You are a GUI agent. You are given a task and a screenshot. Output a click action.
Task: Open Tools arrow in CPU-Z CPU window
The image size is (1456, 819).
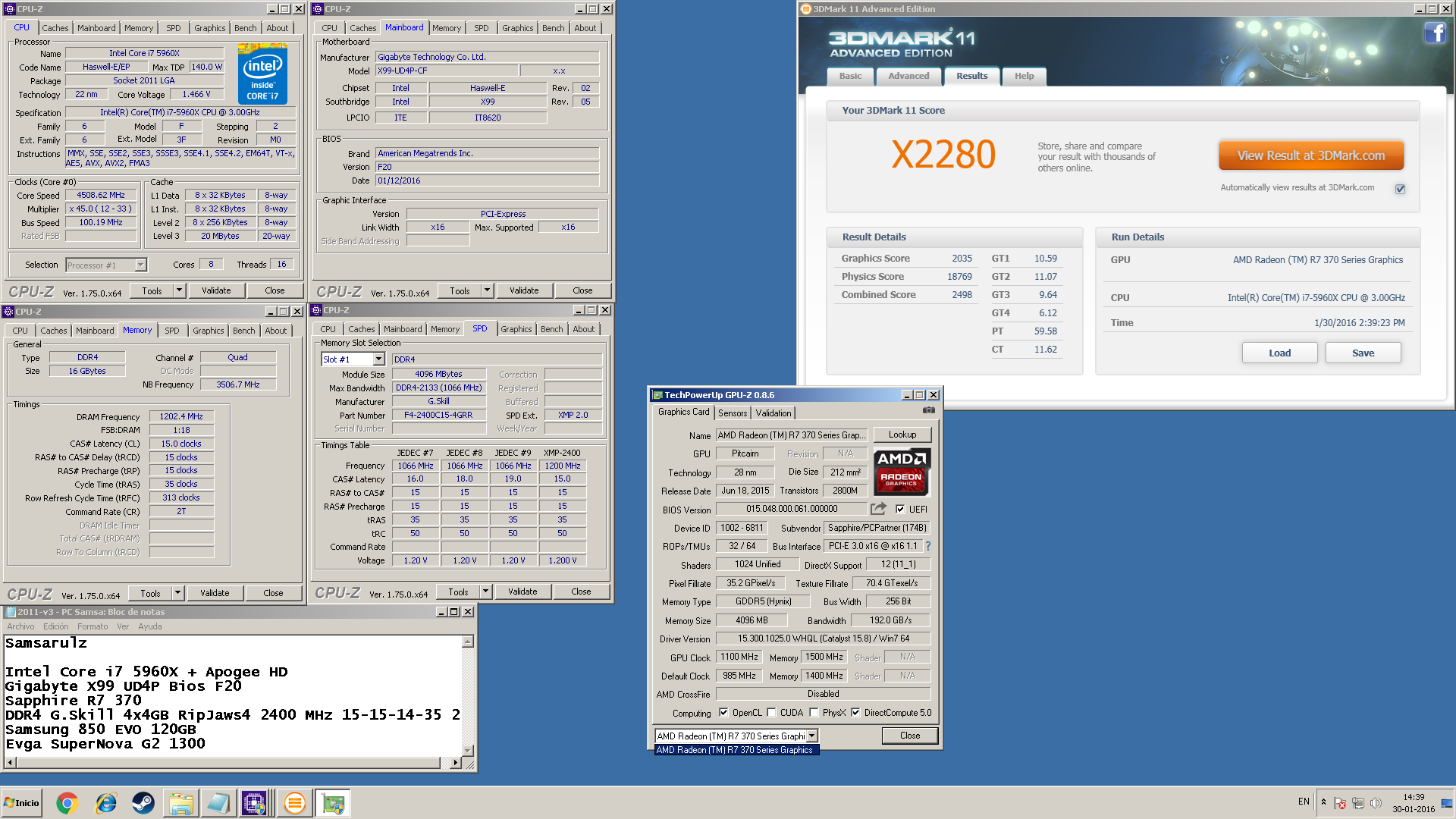point(179,290)
